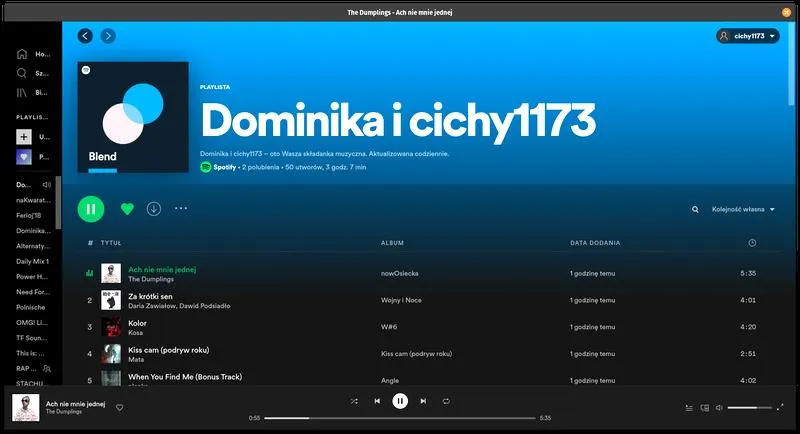Open artist The Dumplings in track row
Image resolution: width=800 pixels, height=434 pixels.
tap(151, 279)
